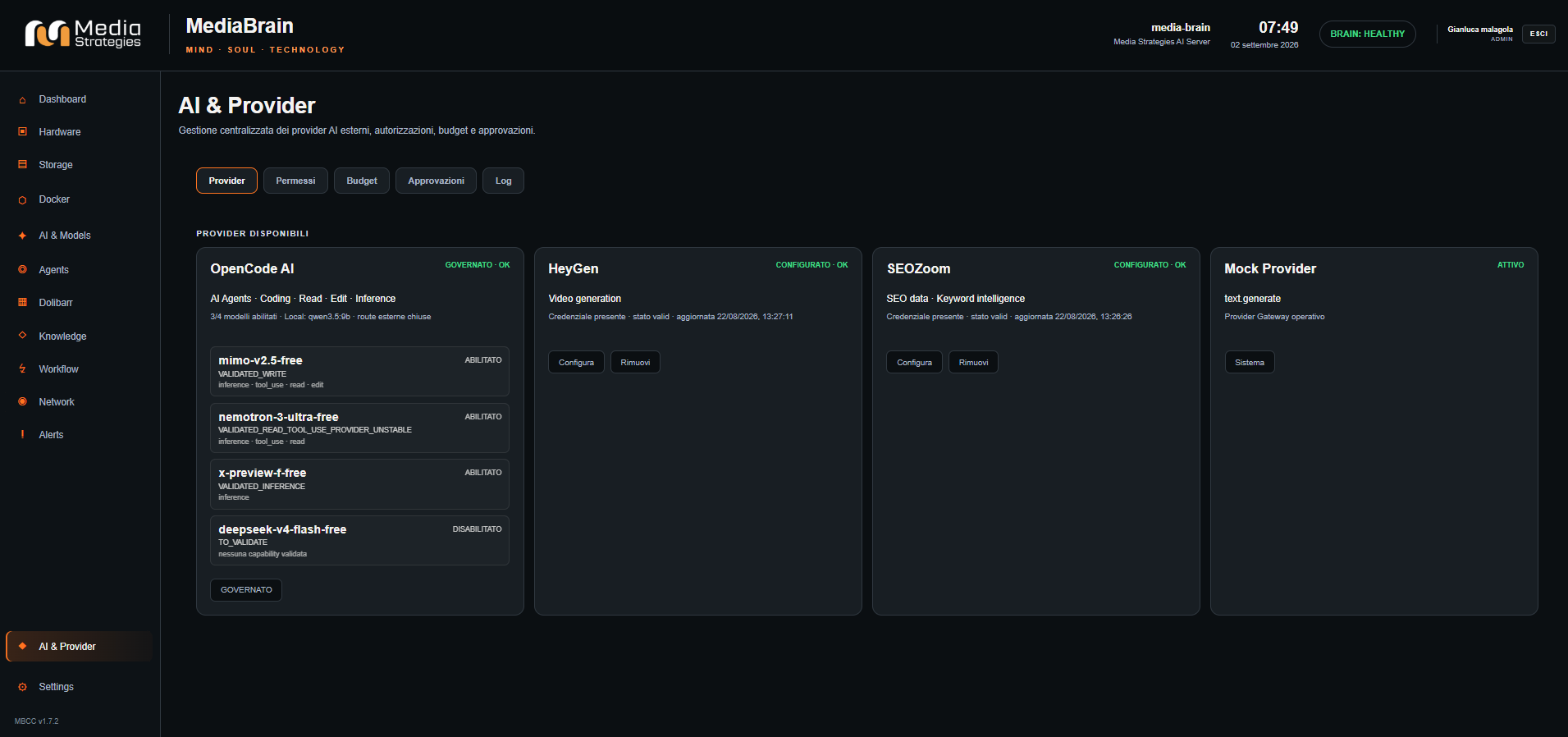Click the Dashboard home icon in sidebar
The height and width of the screenshot is (737, 1568).
pyautogui.click(x=22, y=99)
